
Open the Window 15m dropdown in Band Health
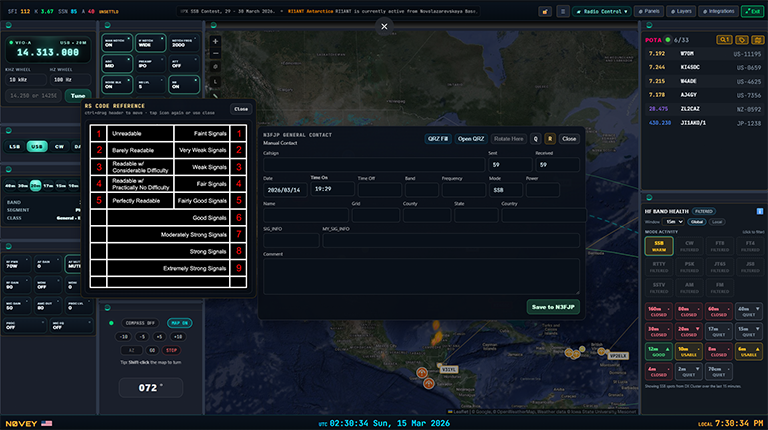click(673, 222)
